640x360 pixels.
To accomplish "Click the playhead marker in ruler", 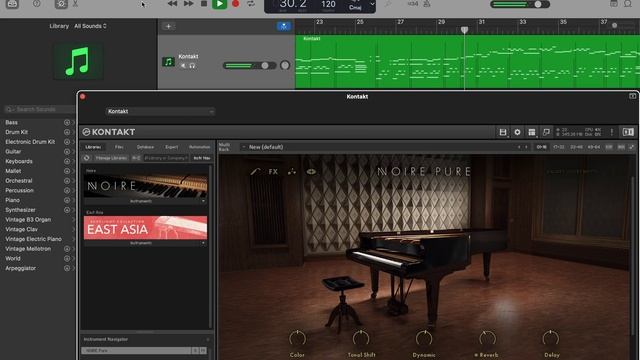I will 464,30.
